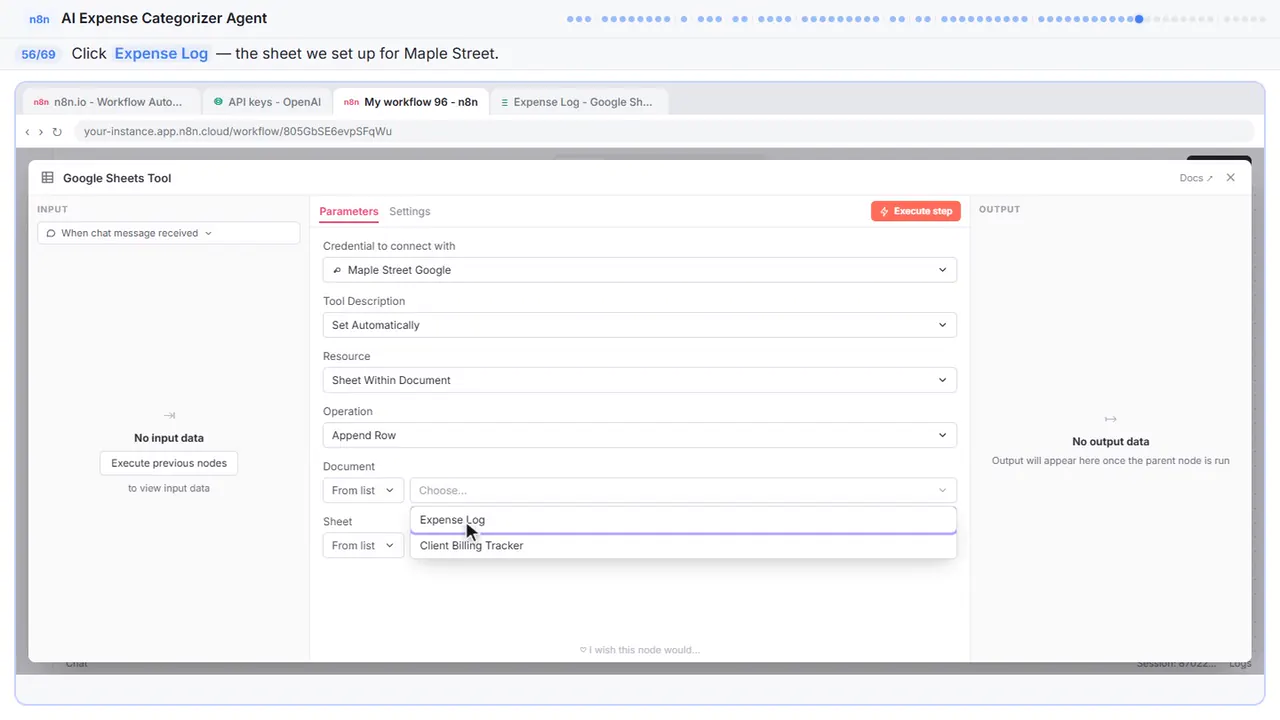Switch to the Settings tab
1280x720 pixels.
410,211
